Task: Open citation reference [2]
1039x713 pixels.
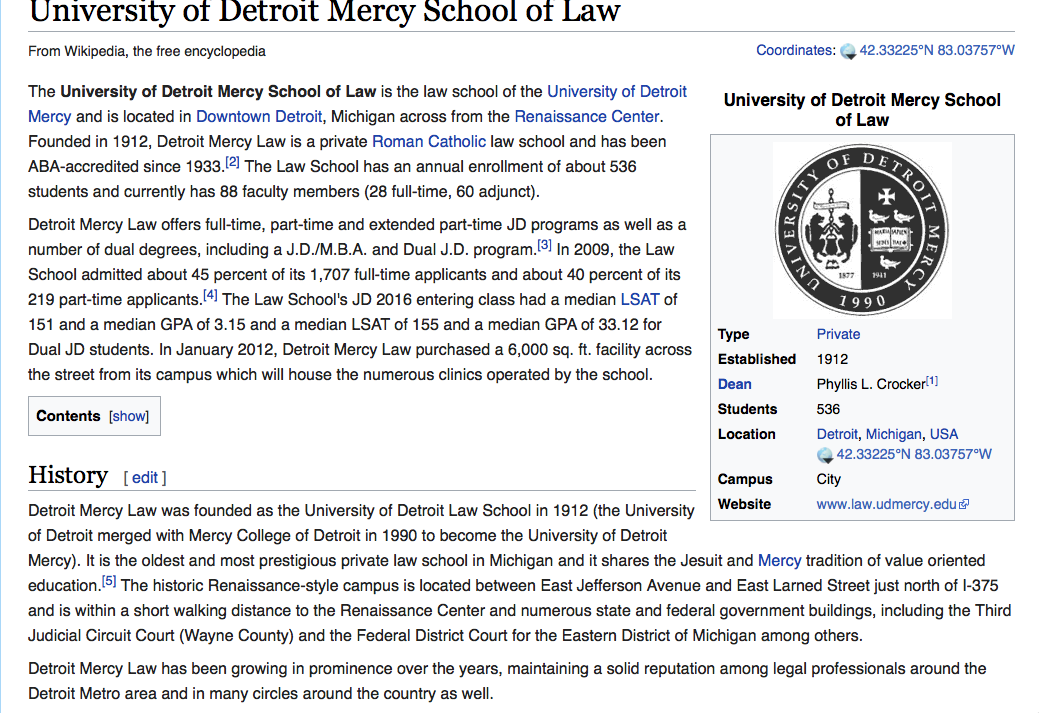Action: pyautogui.click(x=232, y=162)
